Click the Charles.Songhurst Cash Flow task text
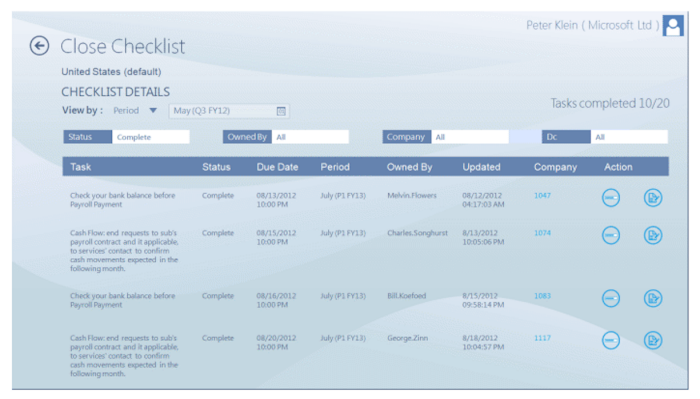 (124, 251)
